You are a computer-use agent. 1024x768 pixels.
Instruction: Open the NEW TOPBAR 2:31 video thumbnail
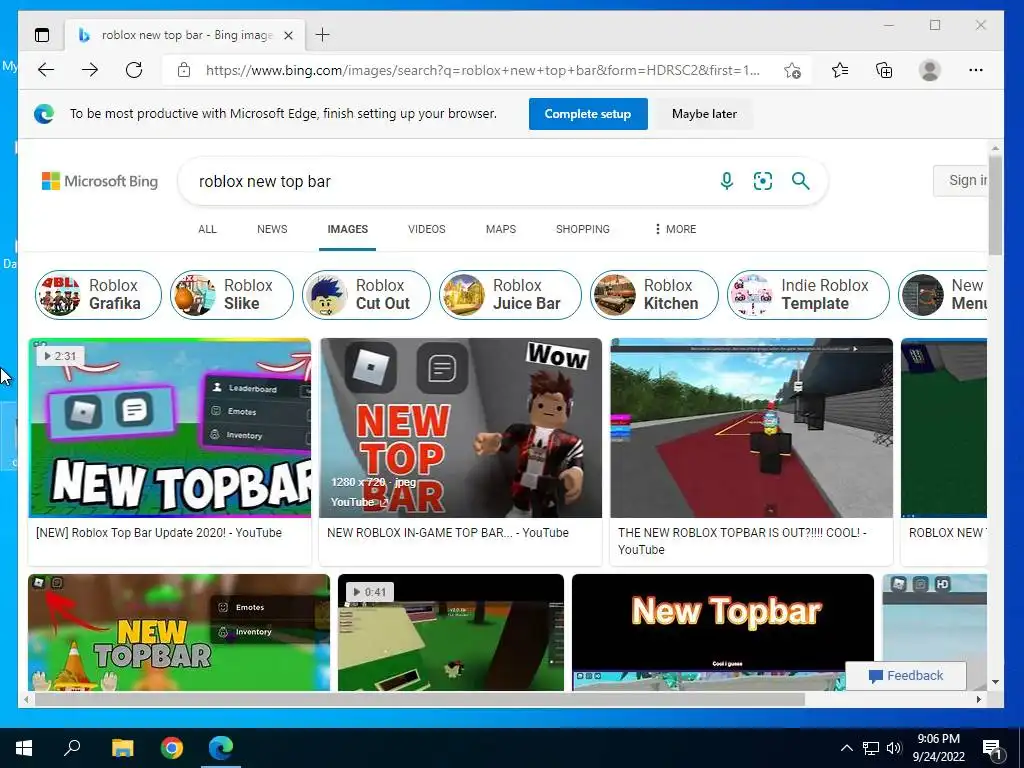pos(170,428)
